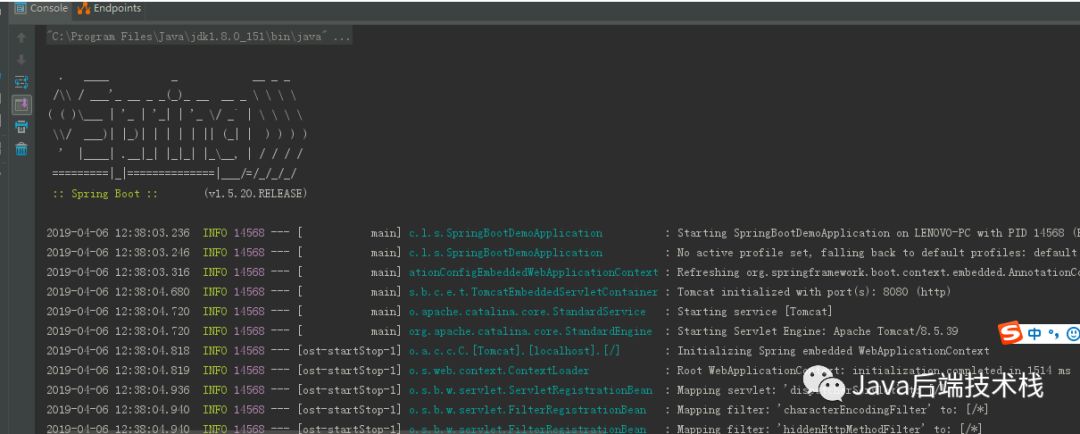Click 'org.apache.catalina.core.StandardEngine' logger name

tap(530, 331)
